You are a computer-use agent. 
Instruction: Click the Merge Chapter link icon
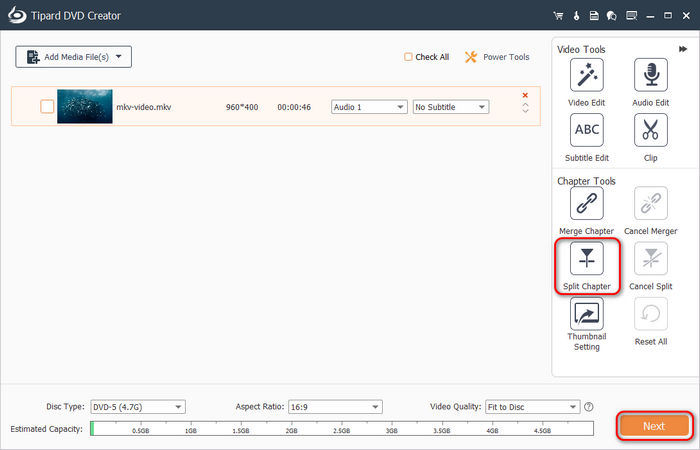(587, 204)
